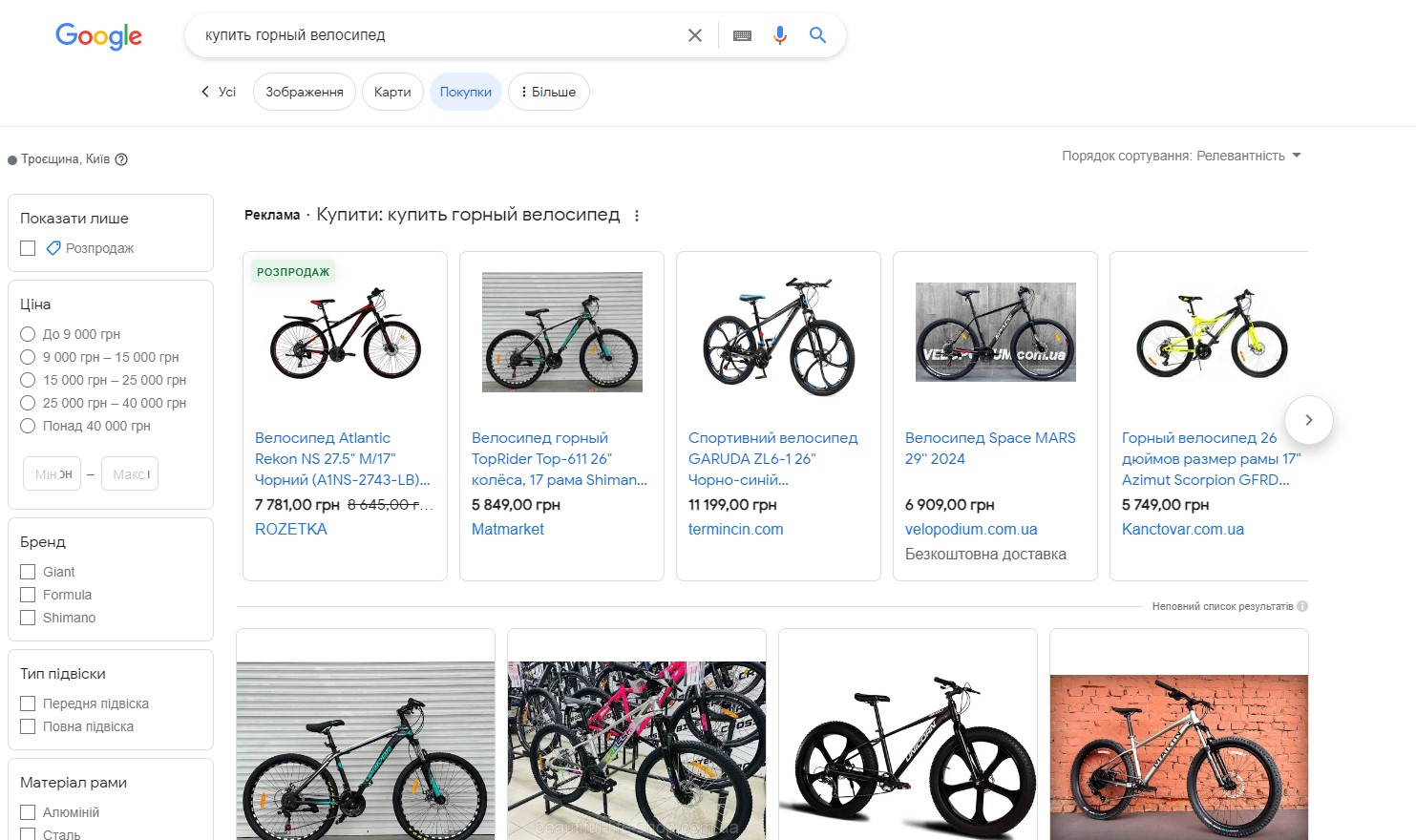Click info icon next to Неповний список результатів
Viewport: 1416px width, 840px height.
(x=1302, y=606)
